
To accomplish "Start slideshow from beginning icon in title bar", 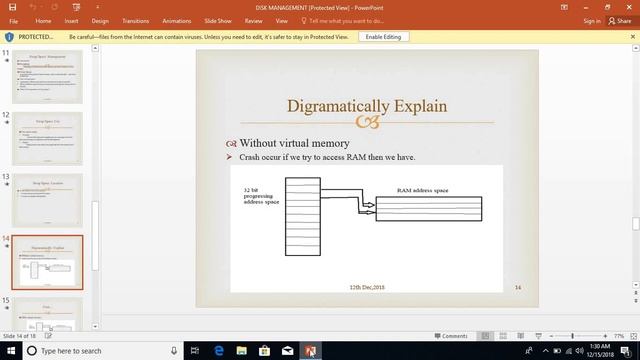I will pyautogui.click(x=76, y=7).
